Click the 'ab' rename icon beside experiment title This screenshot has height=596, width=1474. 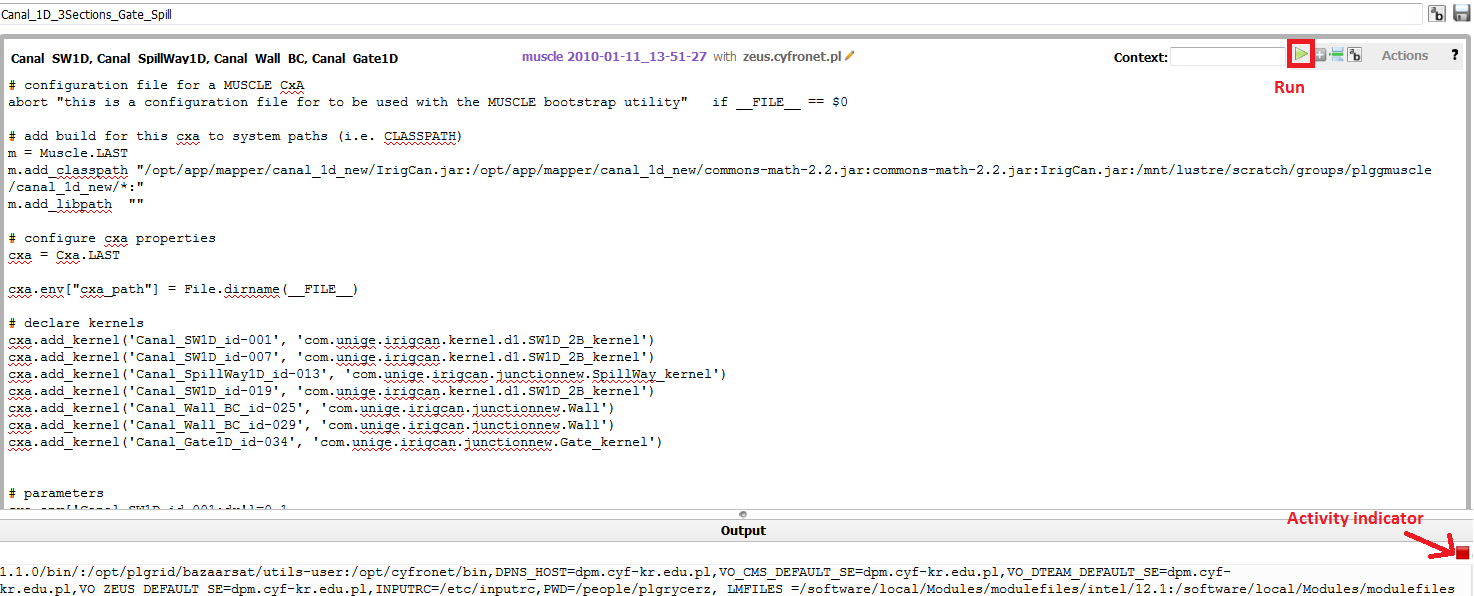click(1436, 14)
